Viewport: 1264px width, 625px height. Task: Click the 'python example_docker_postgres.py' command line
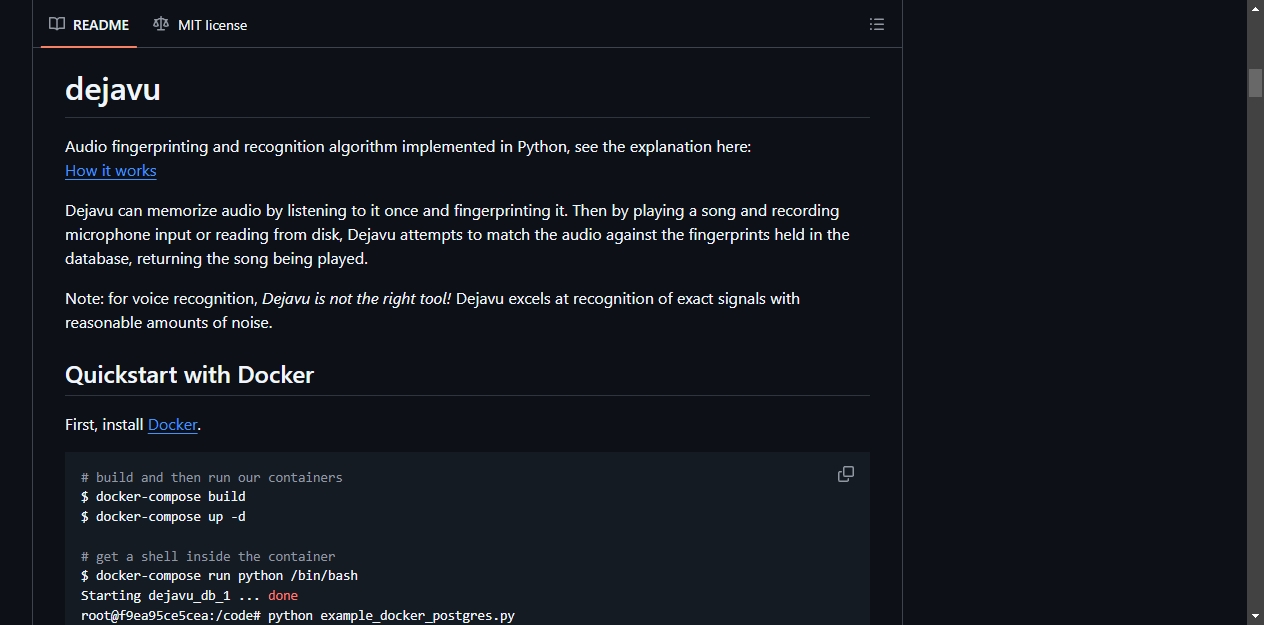298,615
